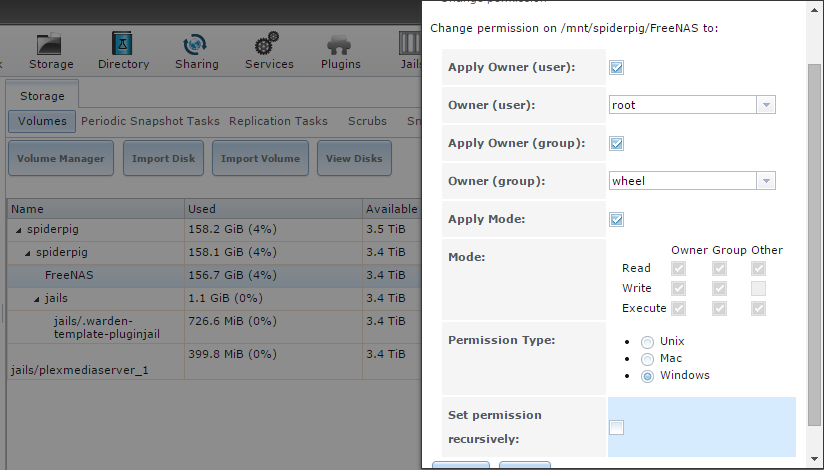This screenshot has height=470, width=824.
Task: Select the Mac permission type
Action: point(647,359)
